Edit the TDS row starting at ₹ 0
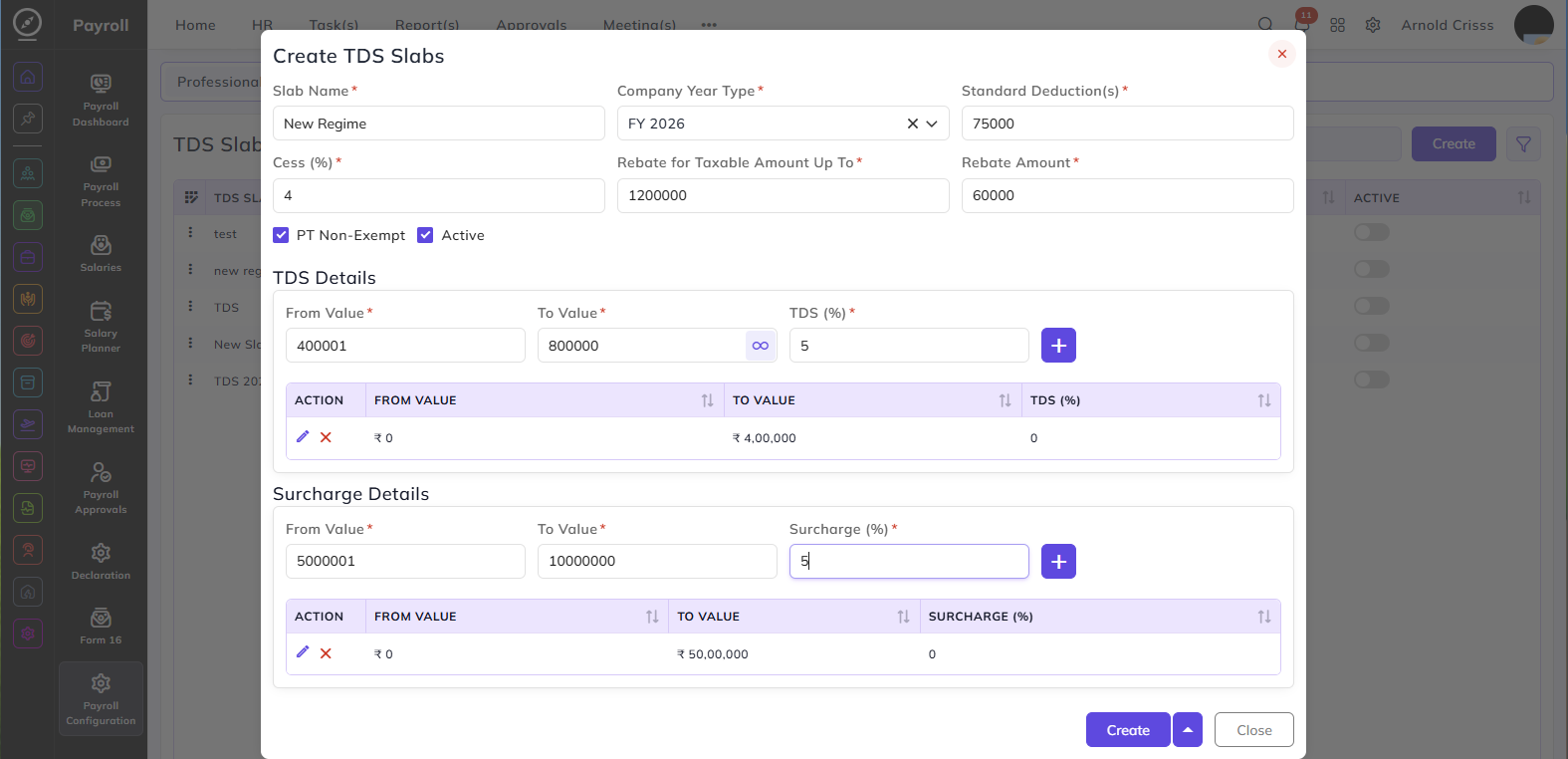1568x759 pixels. pyautogui.click(x=303, y=437)
